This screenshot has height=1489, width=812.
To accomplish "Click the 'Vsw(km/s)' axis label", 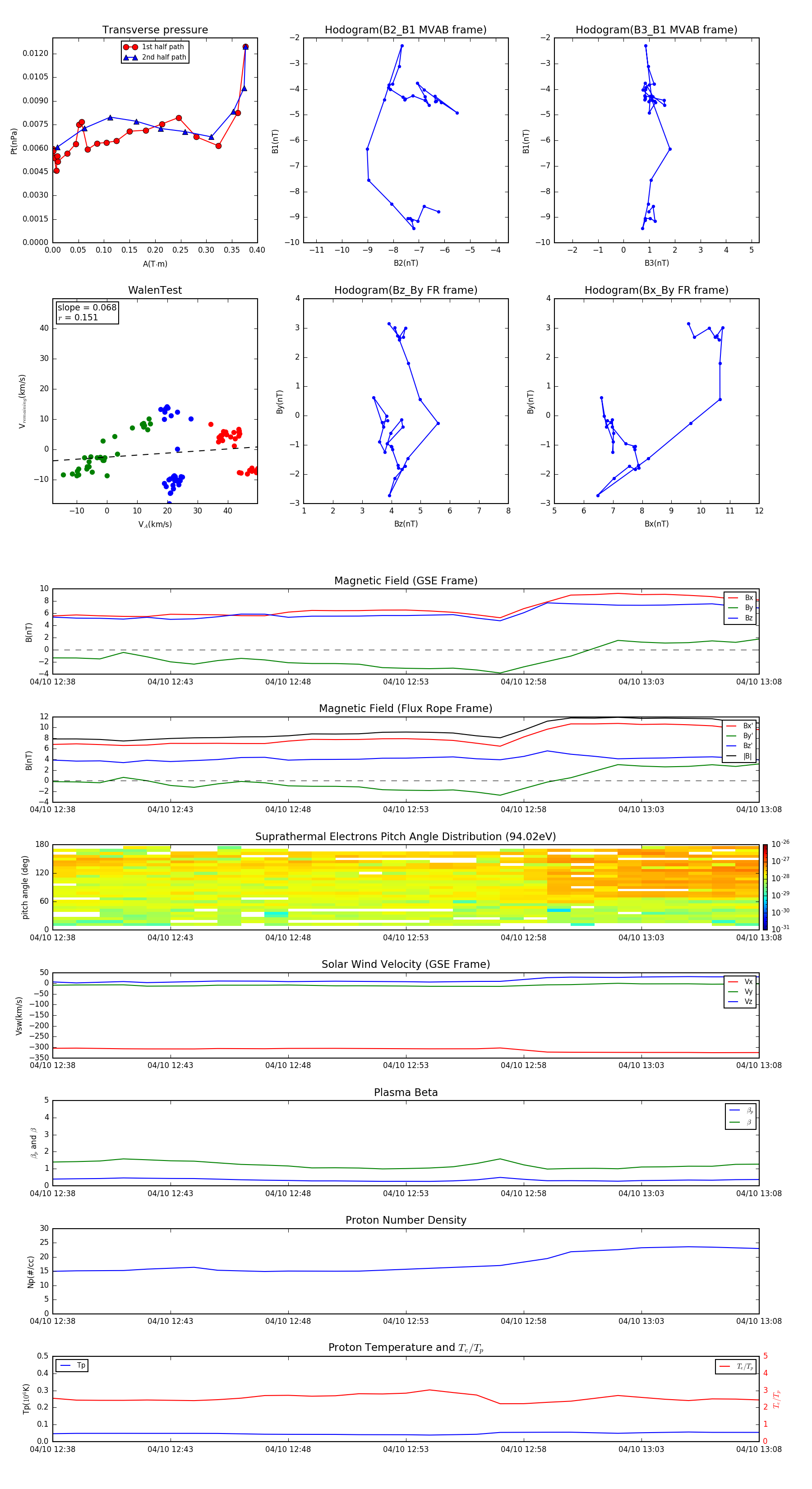I will 19,1015.
